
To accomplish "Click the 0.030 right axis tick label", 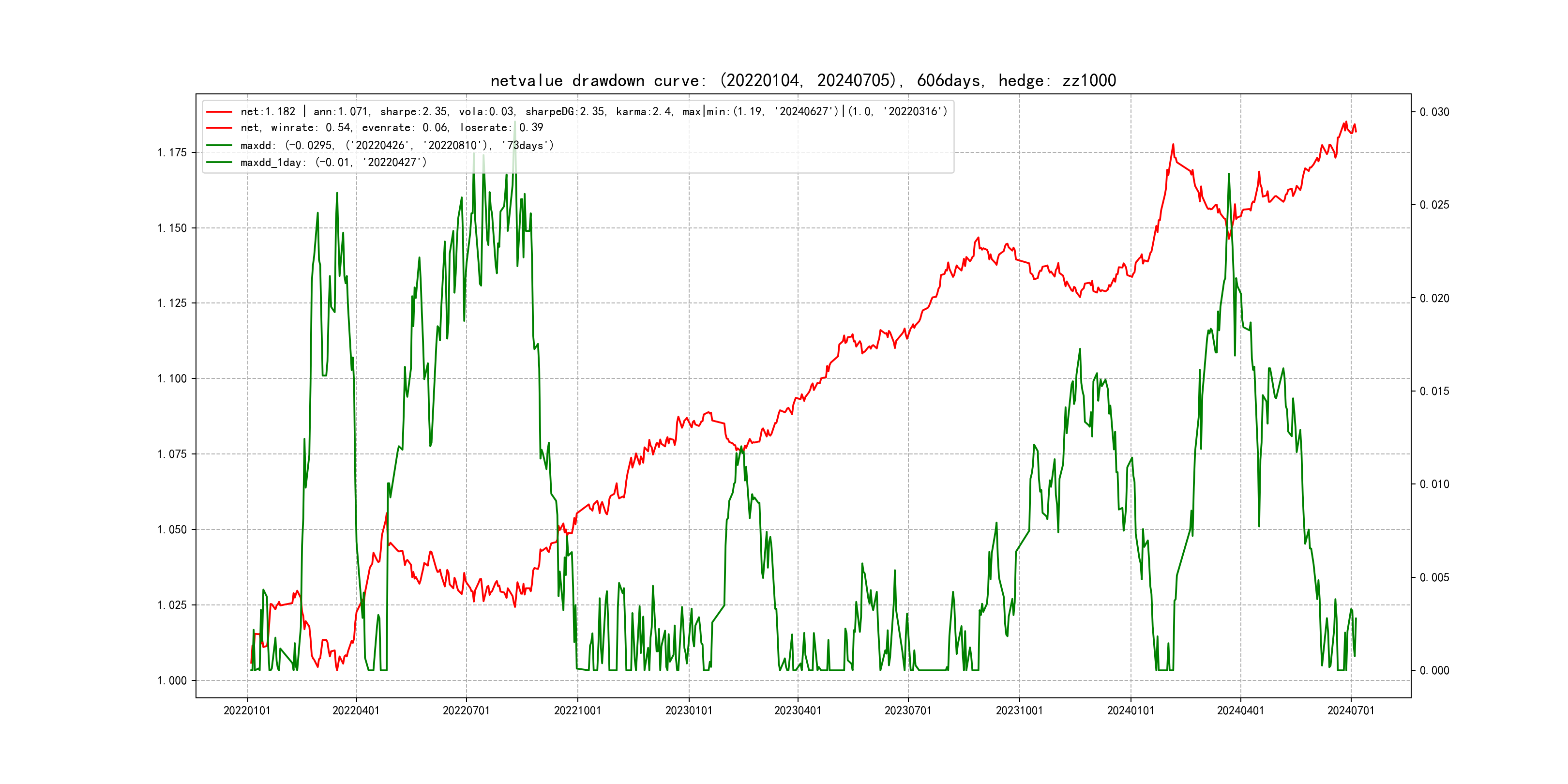I will click(x=1435, y=112).
